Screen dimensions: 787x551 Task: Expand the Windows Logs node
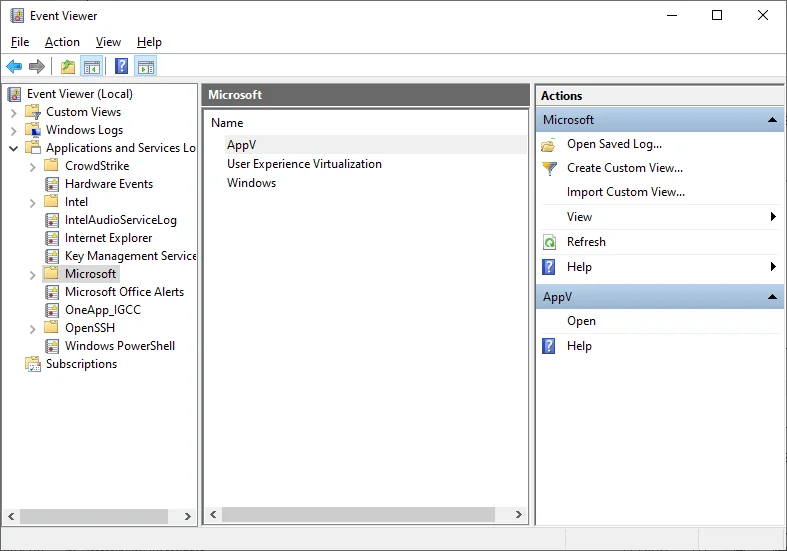pyautogui.click(x=14, y=131)
